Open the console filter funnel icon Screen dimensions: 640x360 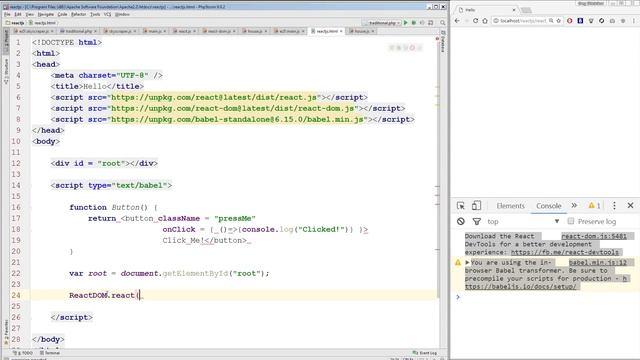point(476,221)
